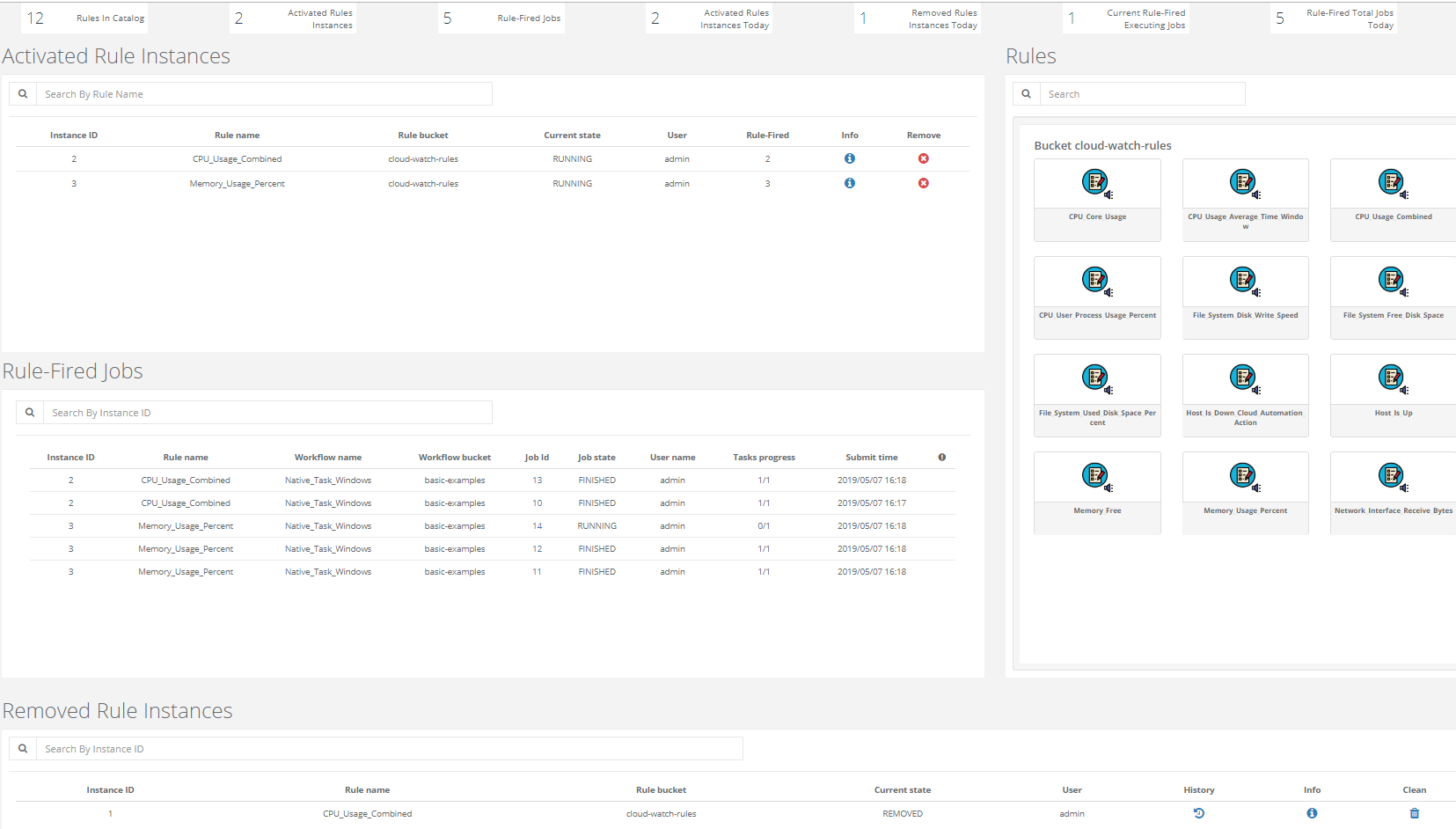Select the Memory Free rule card label
This screenshot has height=829, width=1456.
pyautogui.click(x=1097, y=510)
